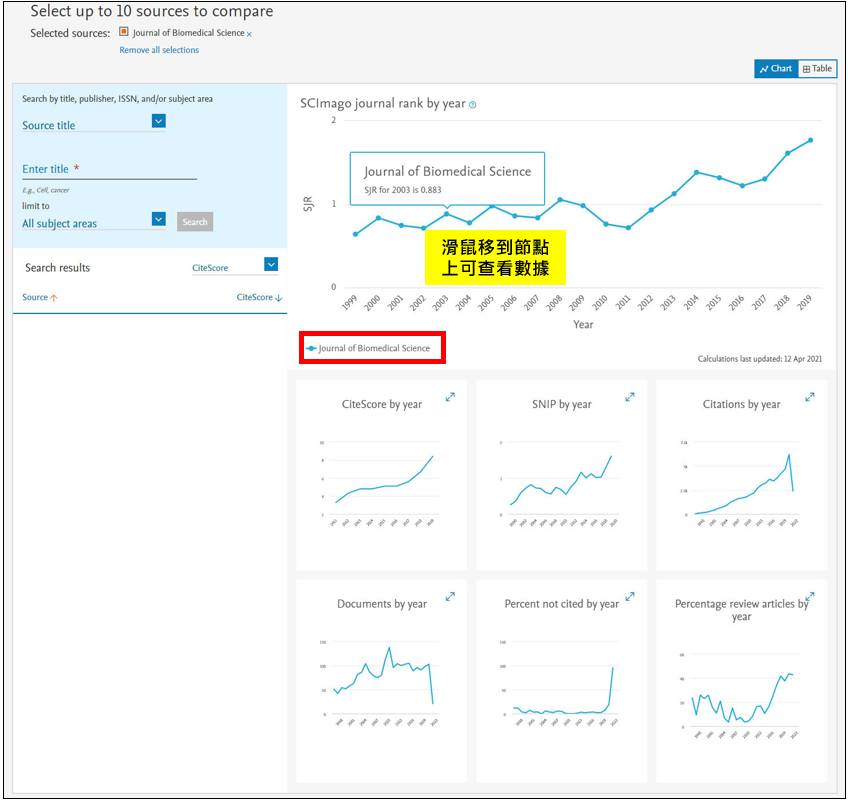Open the Percentage review articles thumbnail chart
Image resolution: width=848 pixels, height=802 pixels.
pos(741,681)
